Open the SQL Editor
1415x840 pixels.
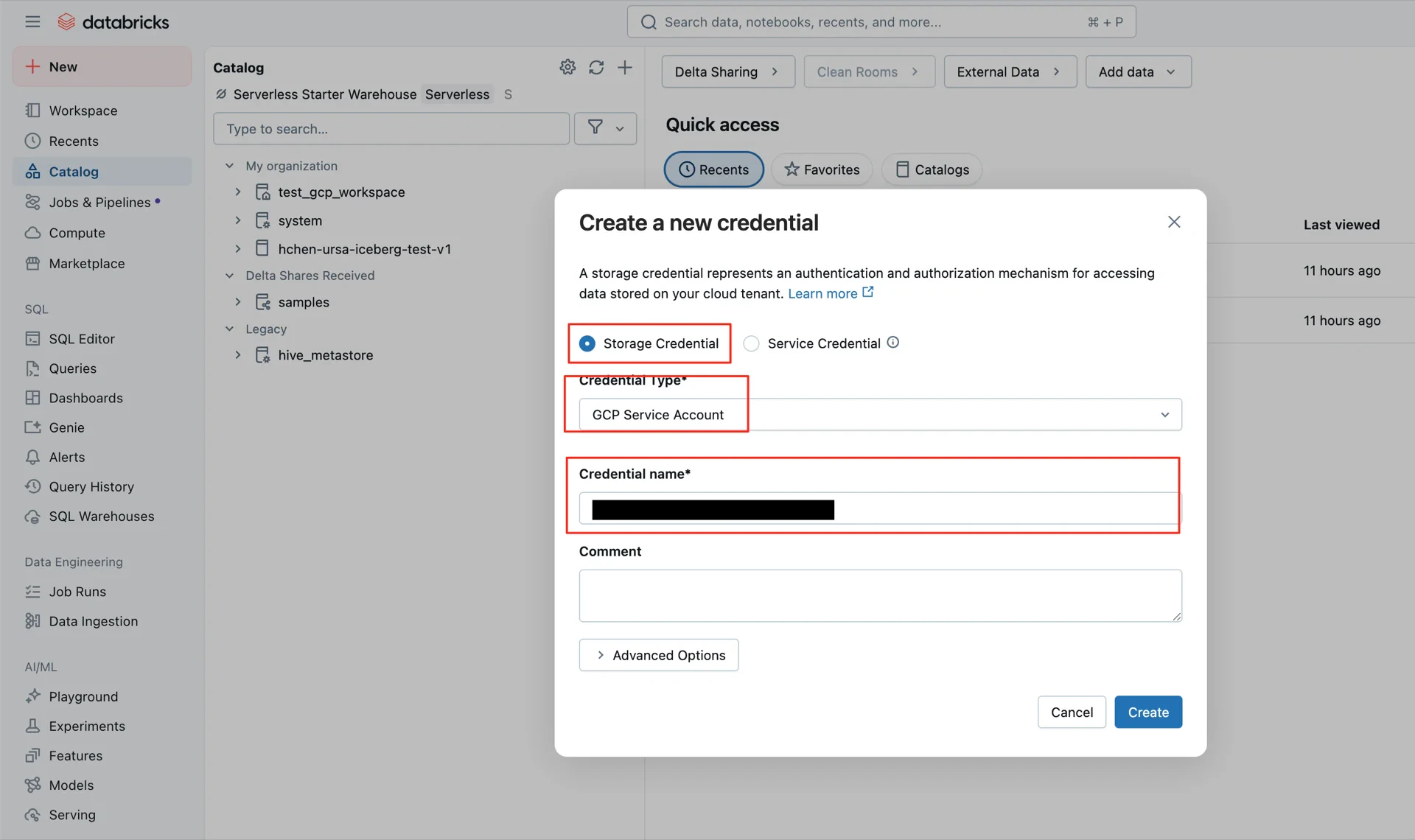point(102,339)
